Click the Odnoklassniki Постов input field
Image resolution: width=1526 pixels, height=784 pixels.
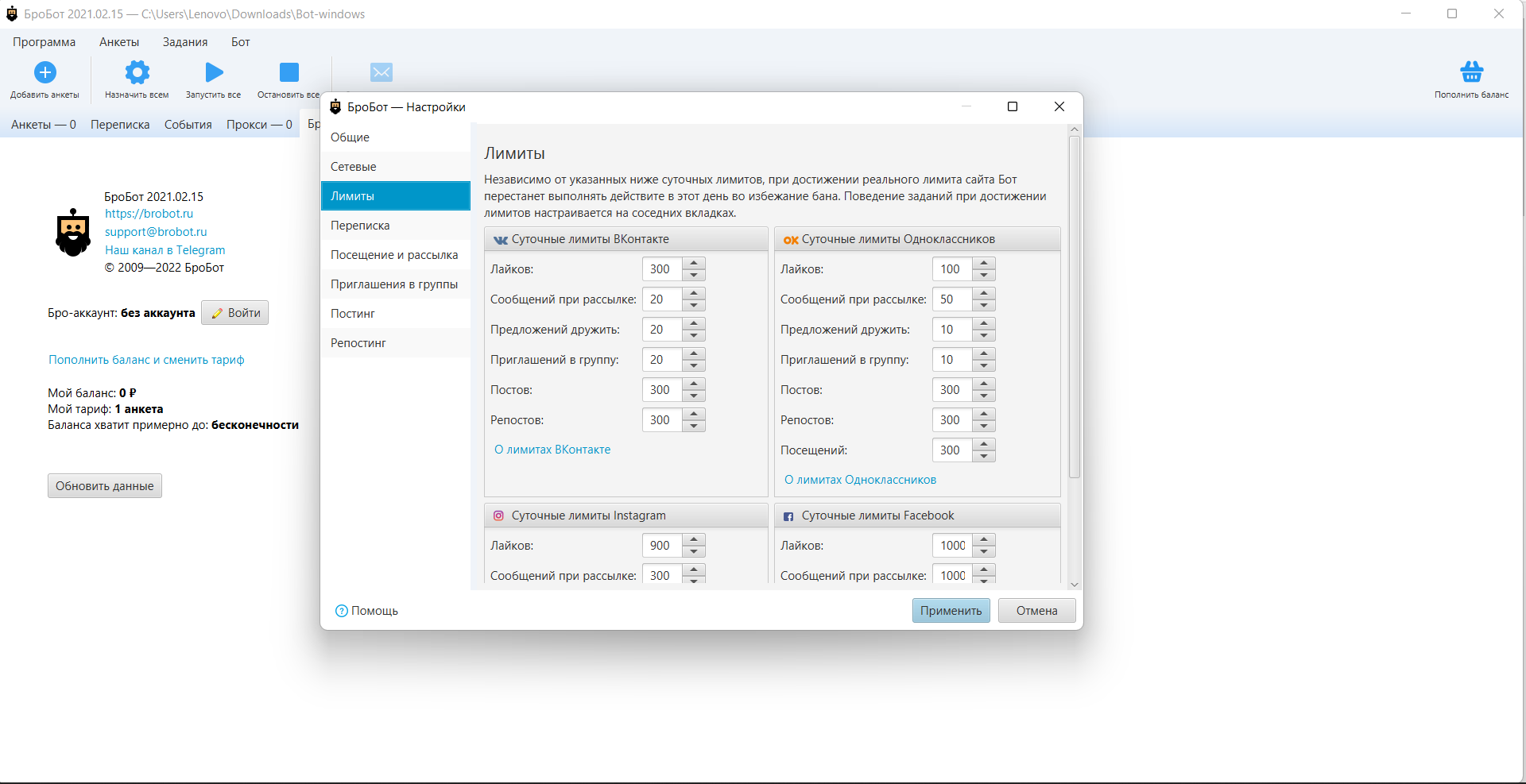952,390
